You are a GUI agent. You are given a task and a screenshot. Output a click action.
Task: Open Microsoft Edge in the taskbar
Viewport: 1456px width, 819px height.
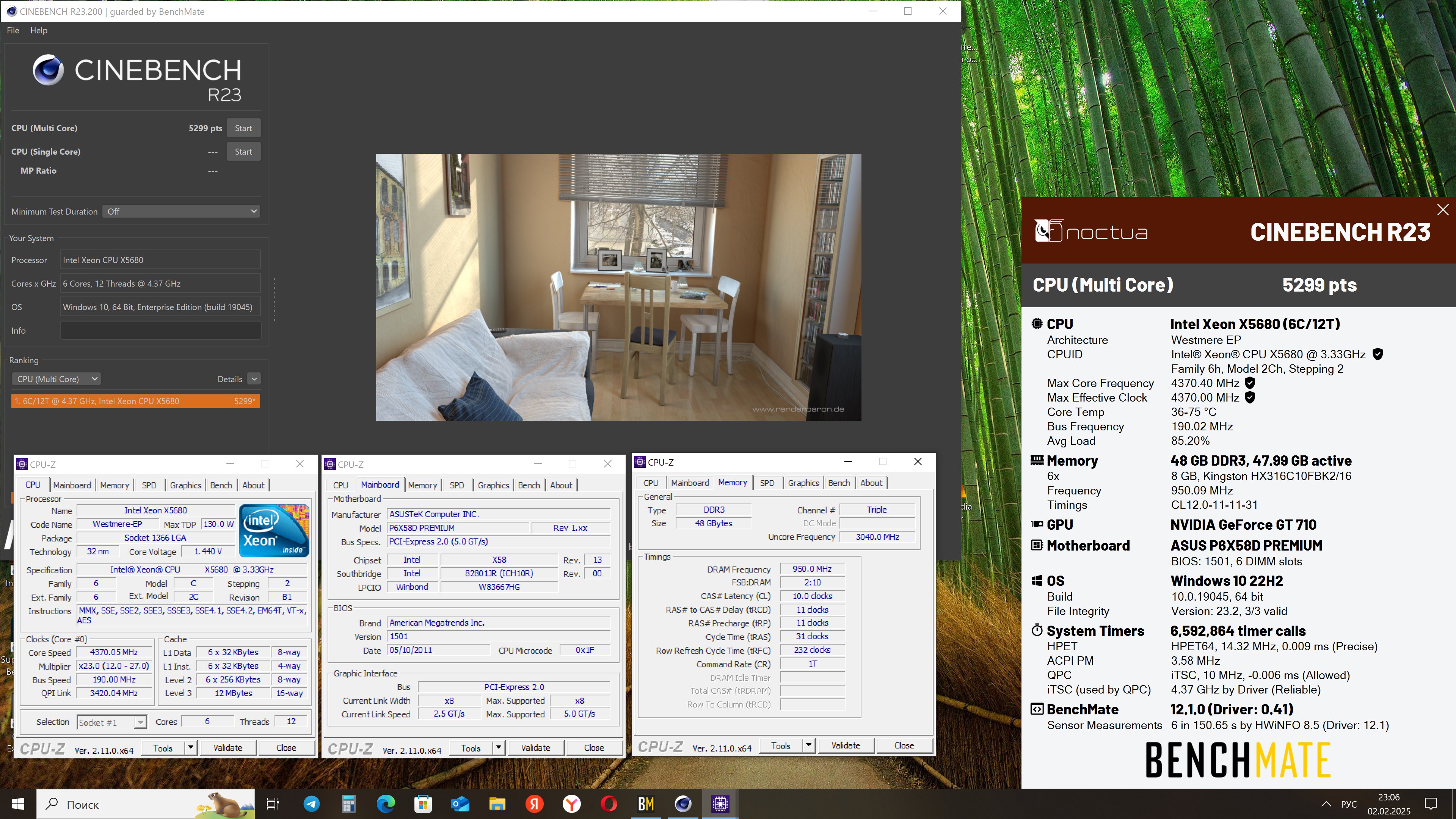pos(386,804)
